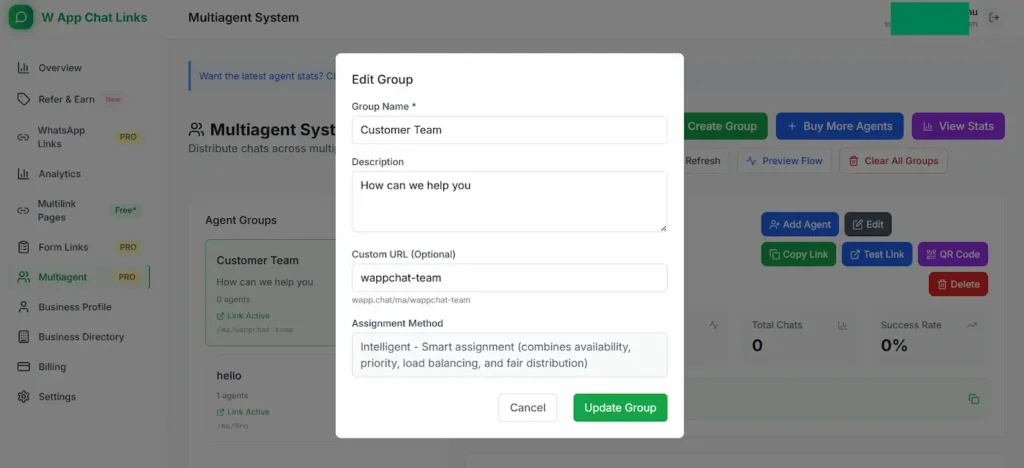The height and width of the screenshot is (468, 1024).
Task: Click Copy Link for the group
Action: coord(798,254)
